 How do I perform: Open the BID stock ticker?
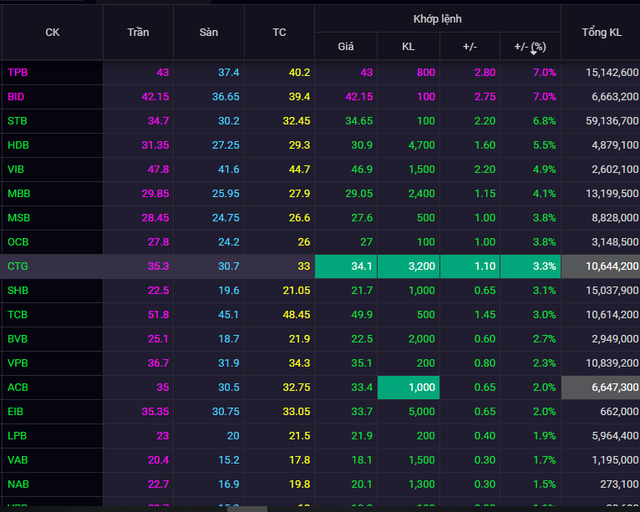pyautogui.click(x=17, y=96)
